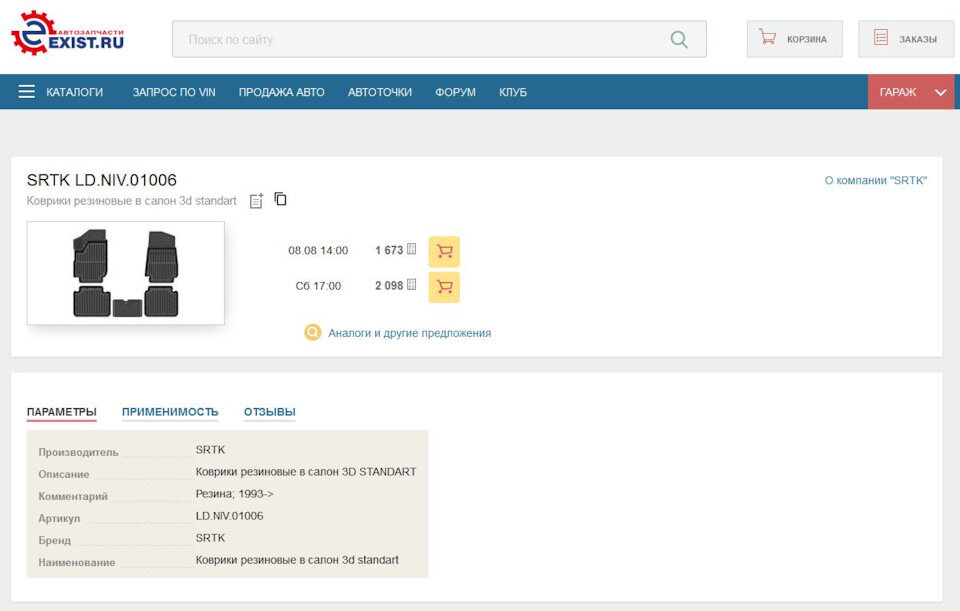Visit the Форум page
Viewport: 960px width, 611px height.
(455, 92)
